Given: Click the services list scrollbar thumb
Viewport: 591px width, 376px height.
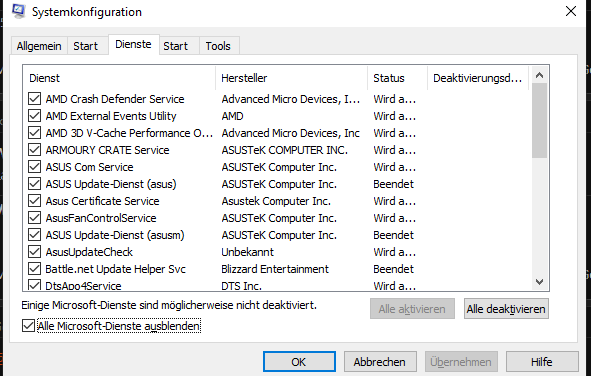Looking at the screenshot, I should click(539, 121).
